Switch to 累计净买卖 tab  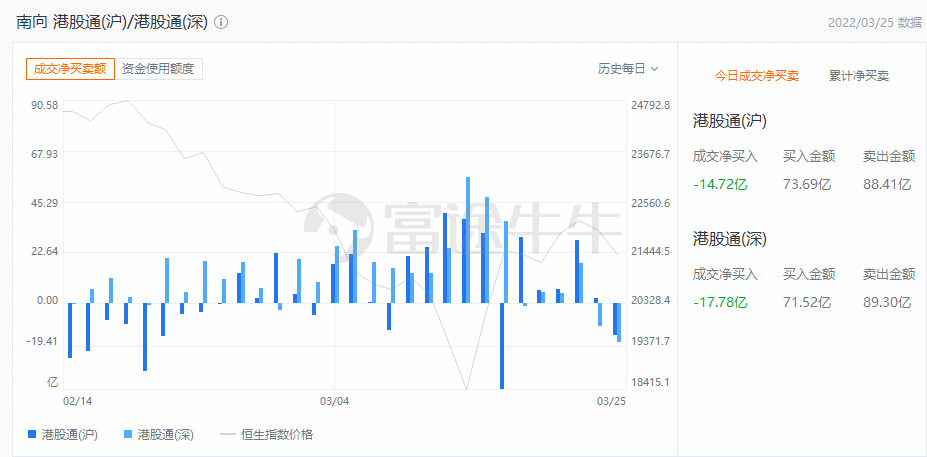[859, 76]
